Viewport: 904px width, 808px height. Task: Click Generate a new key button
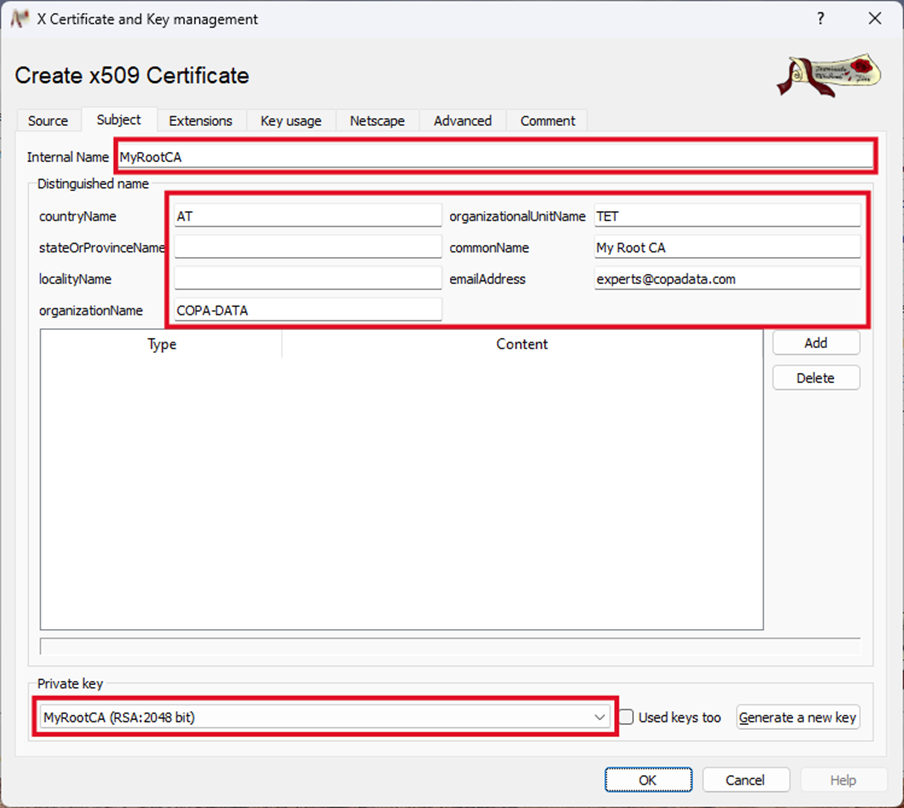(x=798, y=717)
